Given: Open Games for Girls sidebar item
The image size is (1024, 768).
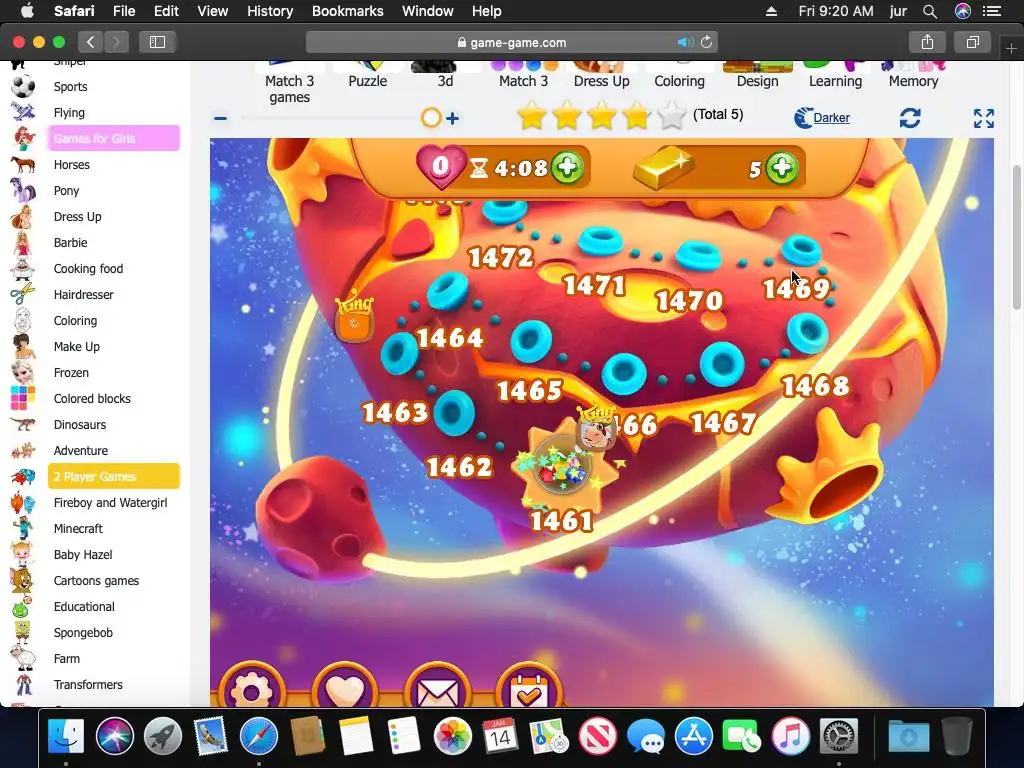Looking at the screenshot, I should point(114,138).
